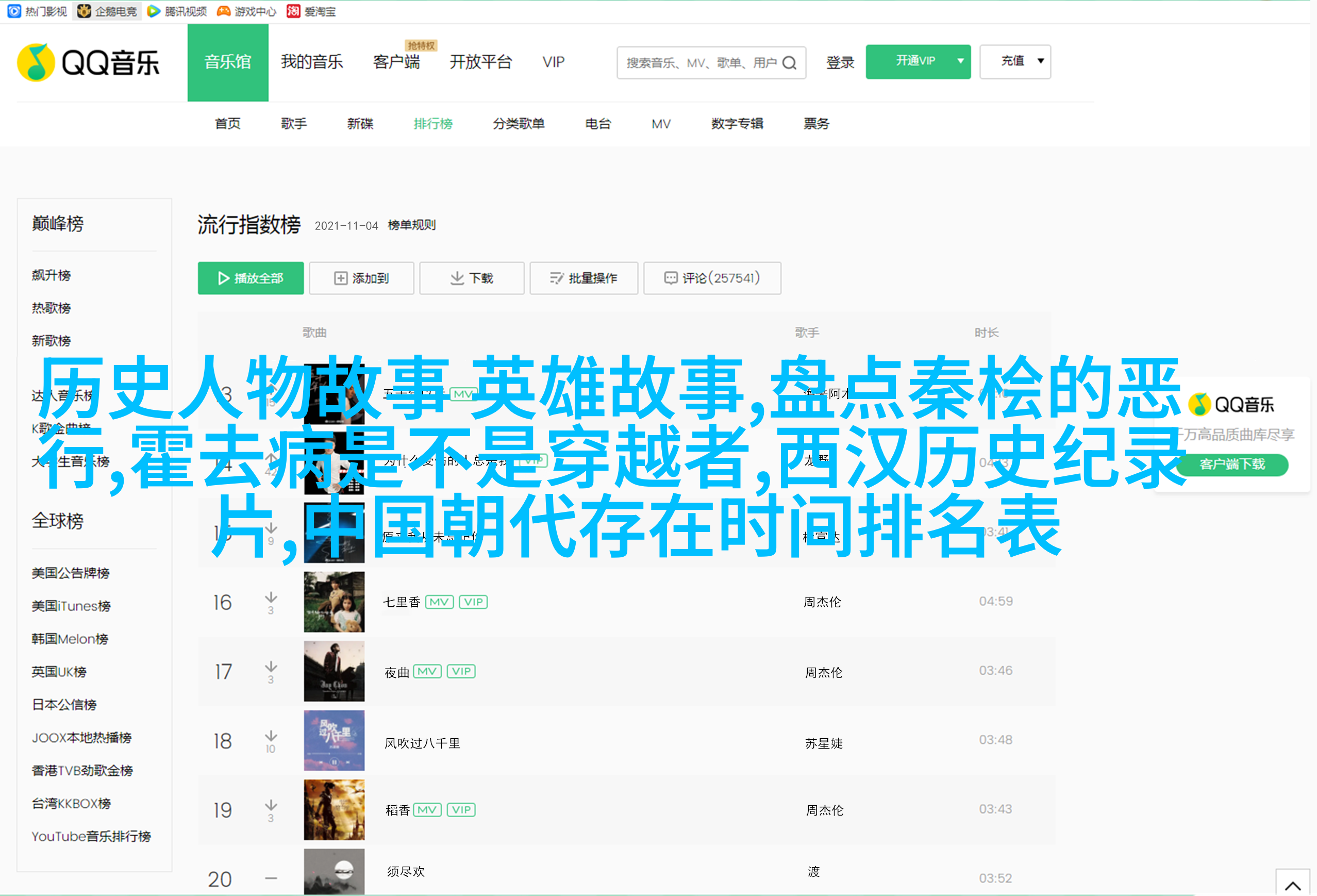Open MV sub-navigation

(661, 124)
